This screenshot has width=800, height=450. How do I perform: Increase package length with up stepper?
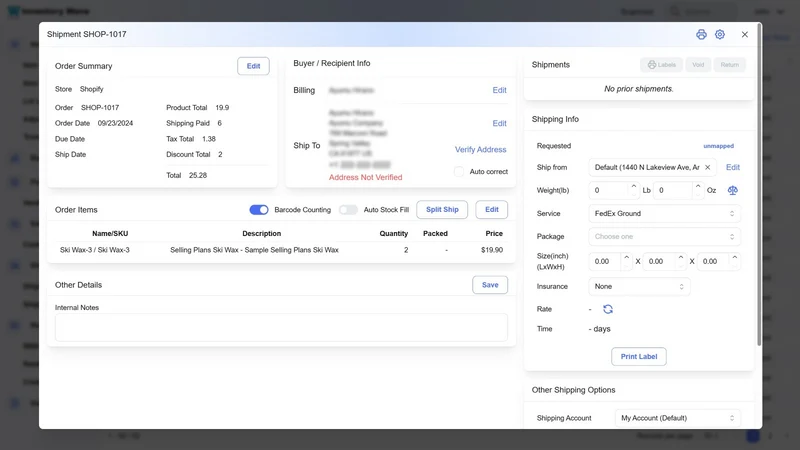[627, 257]
